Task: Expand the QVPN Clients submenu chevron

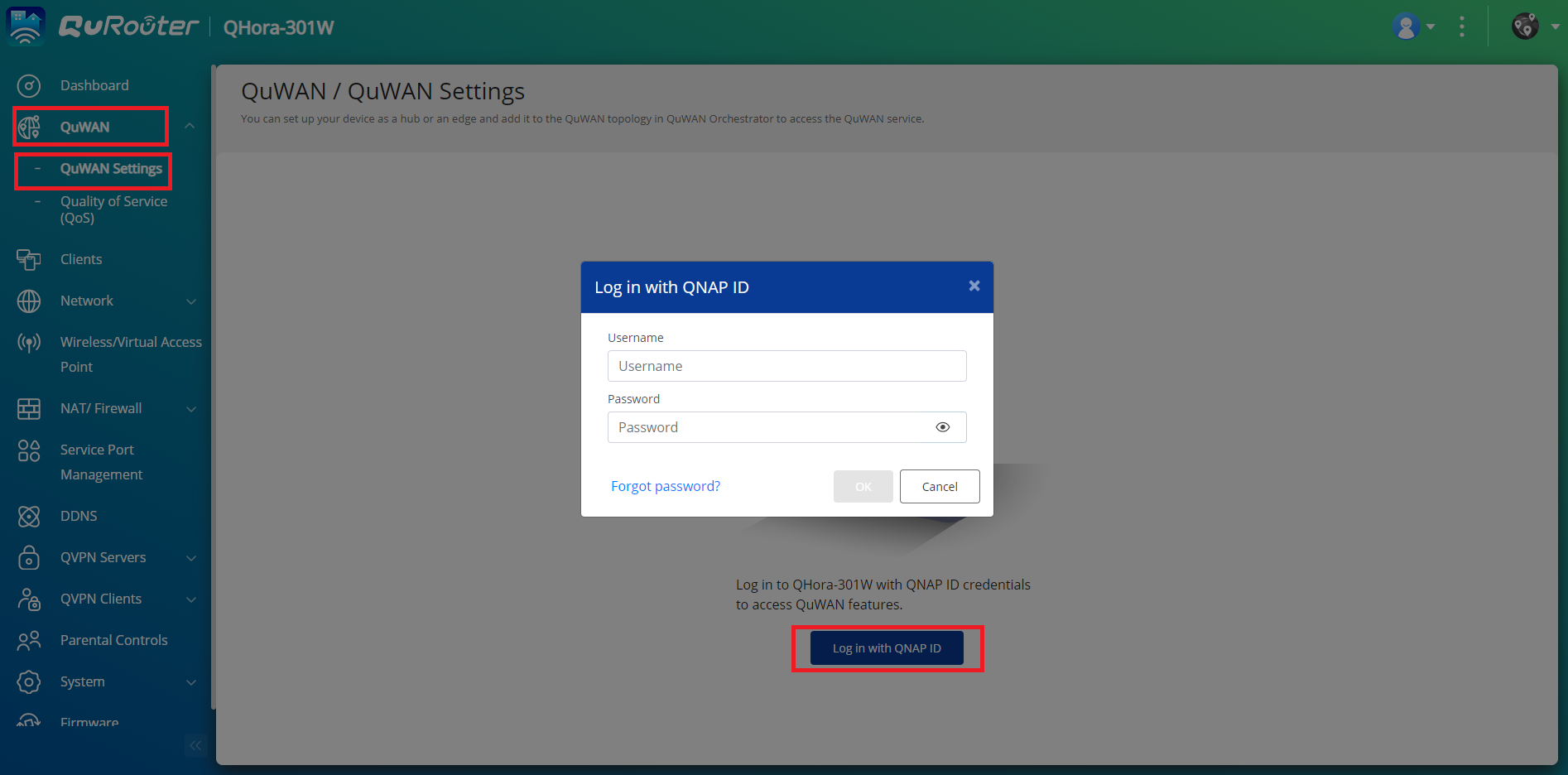Action: click(191, 599)
